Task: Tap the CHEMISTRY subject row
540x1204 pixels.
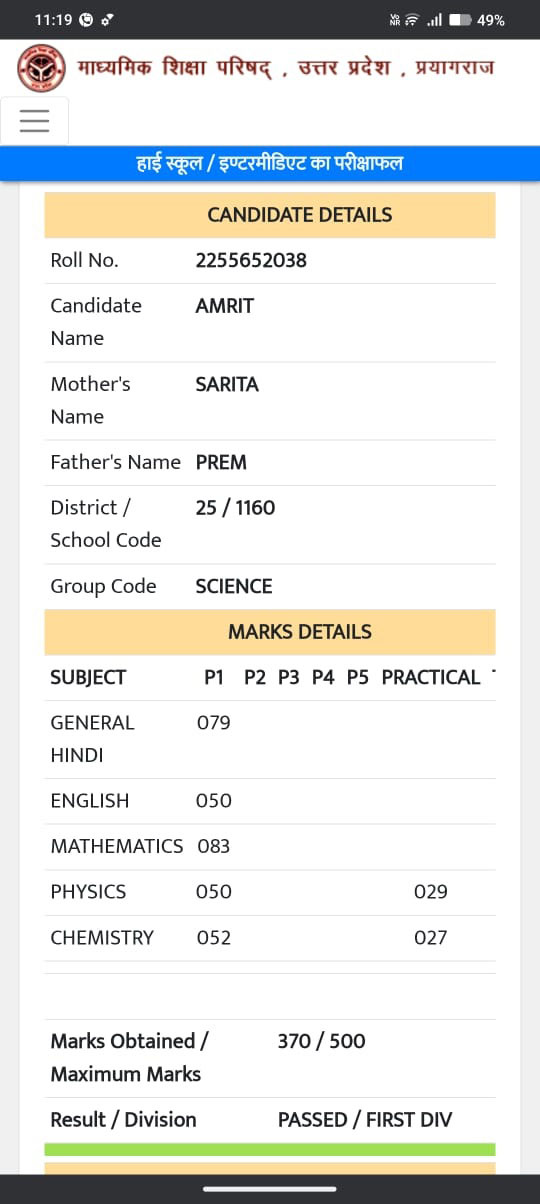Action: point(270,938)
